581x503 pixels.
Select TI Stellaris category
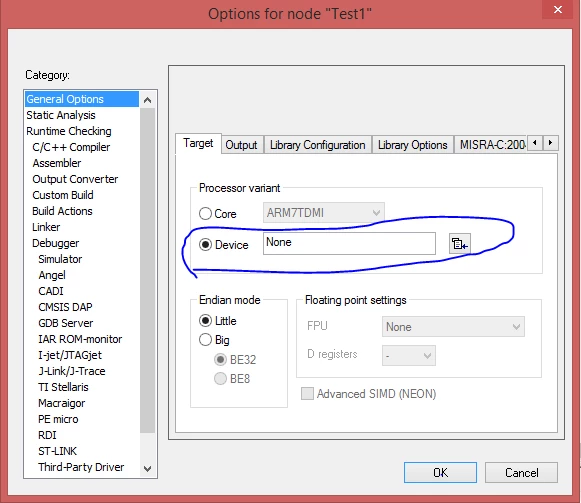pos(63,387)
